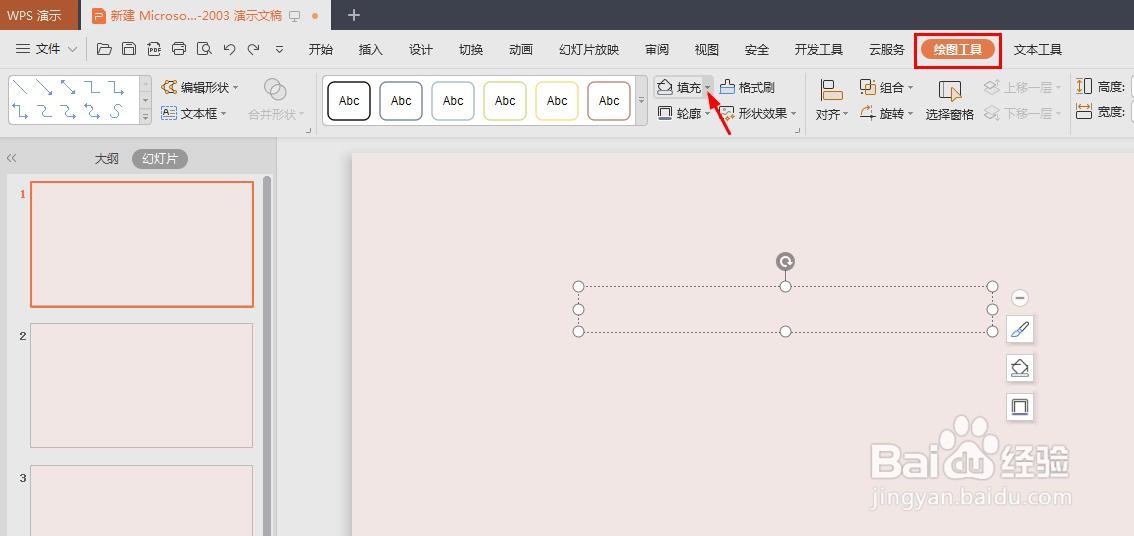This screenshot has width=1134, height=536.
Task: Click the 格式刷 format painter
Action: [747, 88]
